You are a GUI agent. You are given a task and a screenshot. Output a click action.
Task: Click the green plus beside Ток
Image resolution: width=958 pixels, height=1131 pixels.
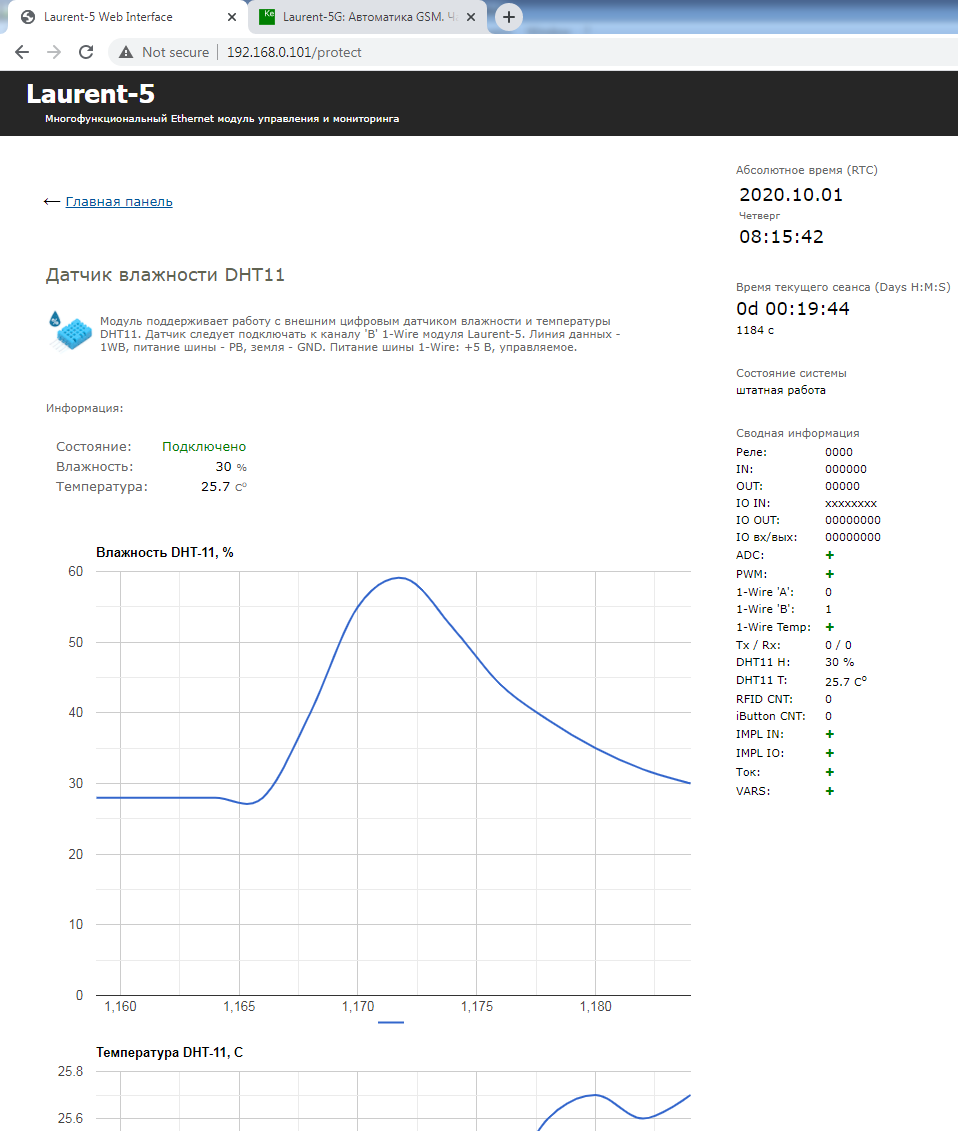pos(830,772)
